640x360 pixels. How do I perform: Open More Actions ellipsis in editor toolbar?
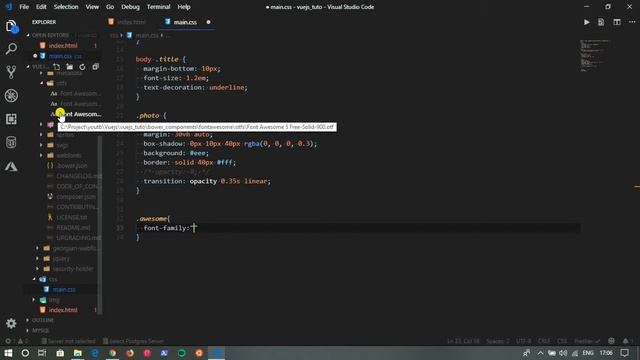[x=632, y=22]
